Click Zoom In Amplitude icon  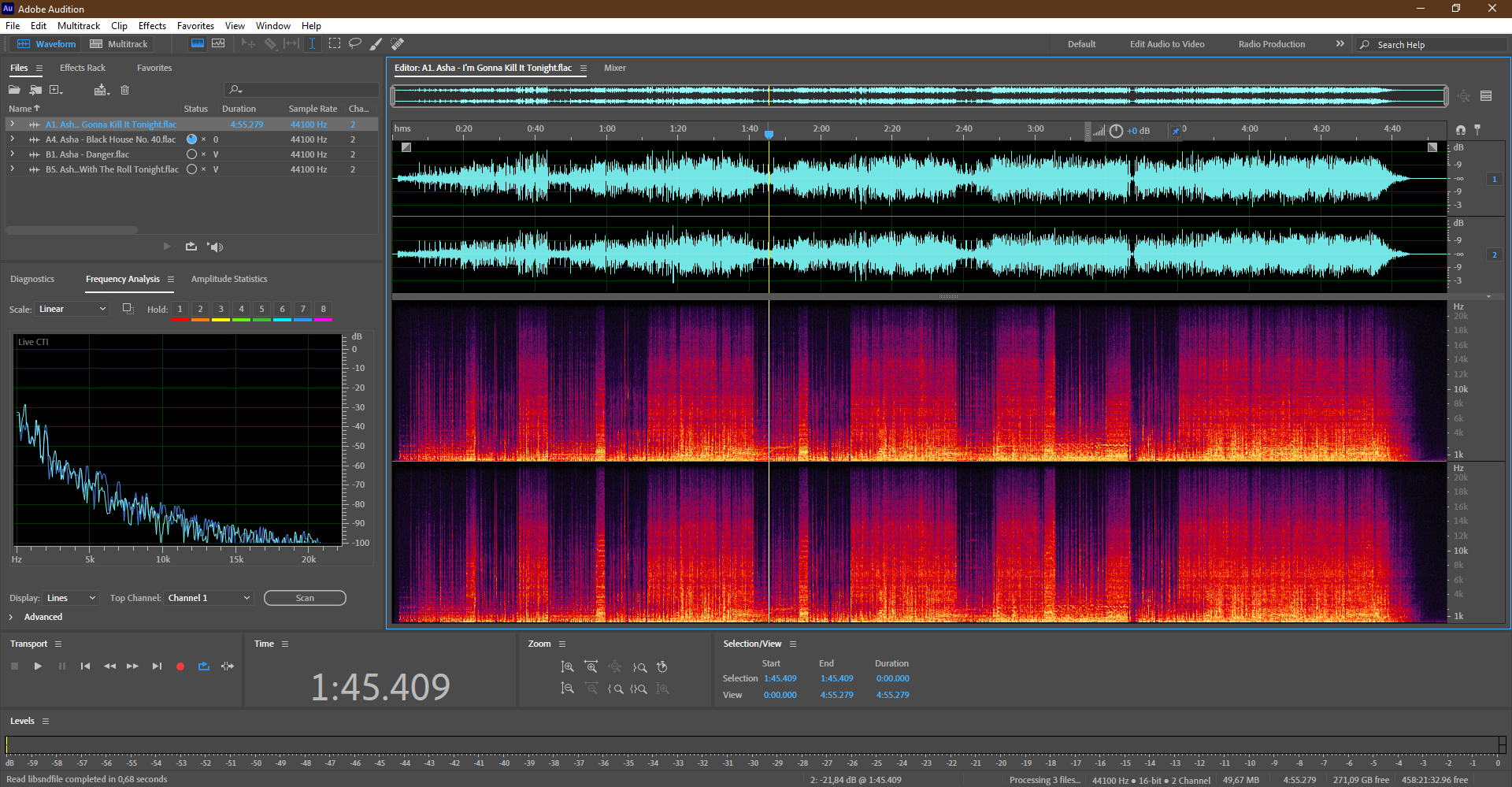pyautogui.click(x=567, y=667)
